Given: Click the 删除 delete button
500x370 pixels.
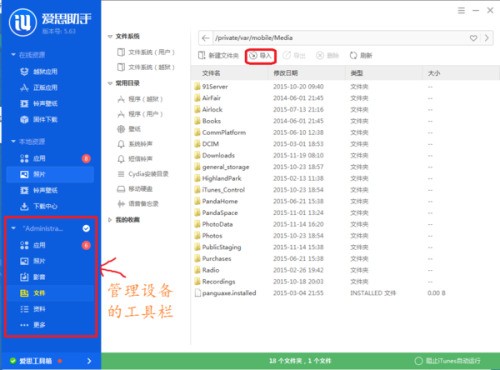Looking at the screenshot, I should [x=327, y=55].
